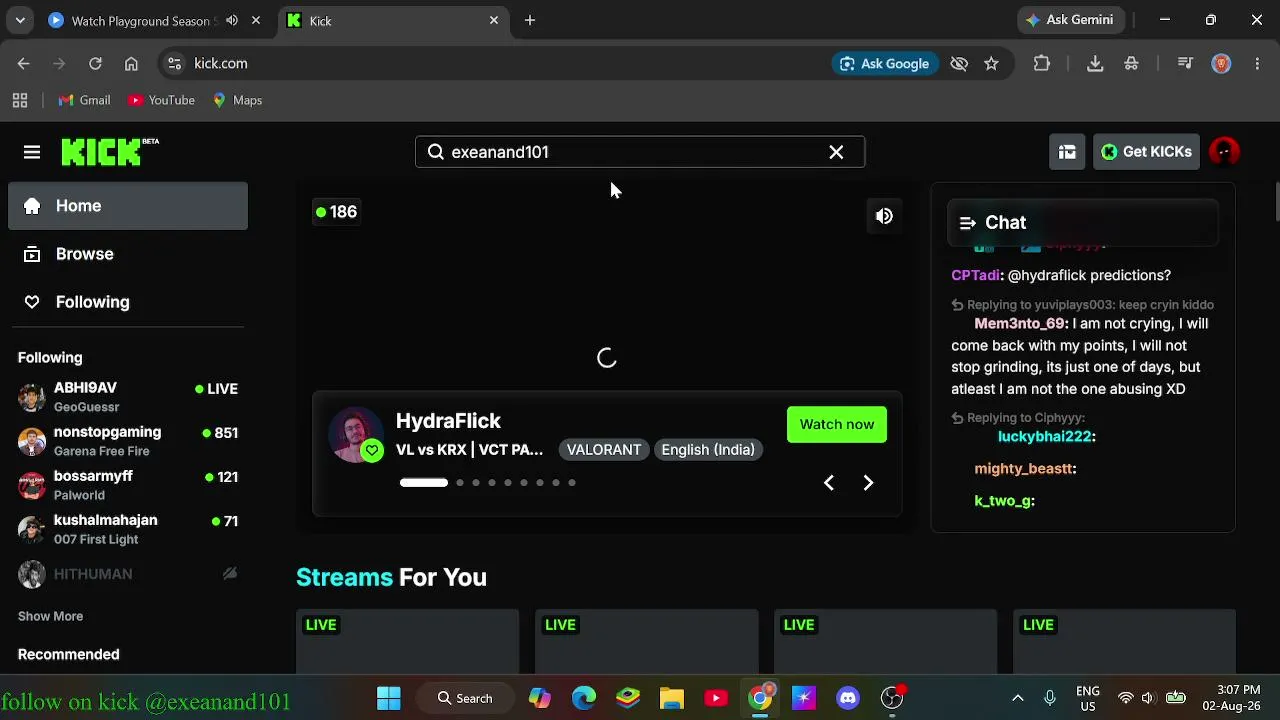The image size is (1280, 720).
Task: Toggle the featured stream volume icon
Action: pyautogui.click(x=884, y=216)
